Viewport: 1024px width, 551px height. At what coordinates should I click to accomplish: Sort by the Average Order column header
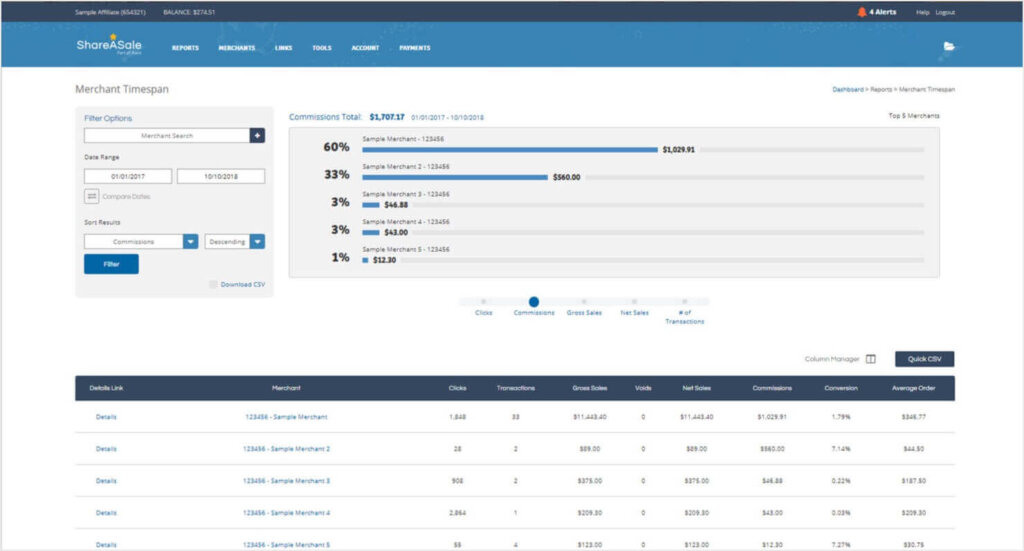click(913, 388)
